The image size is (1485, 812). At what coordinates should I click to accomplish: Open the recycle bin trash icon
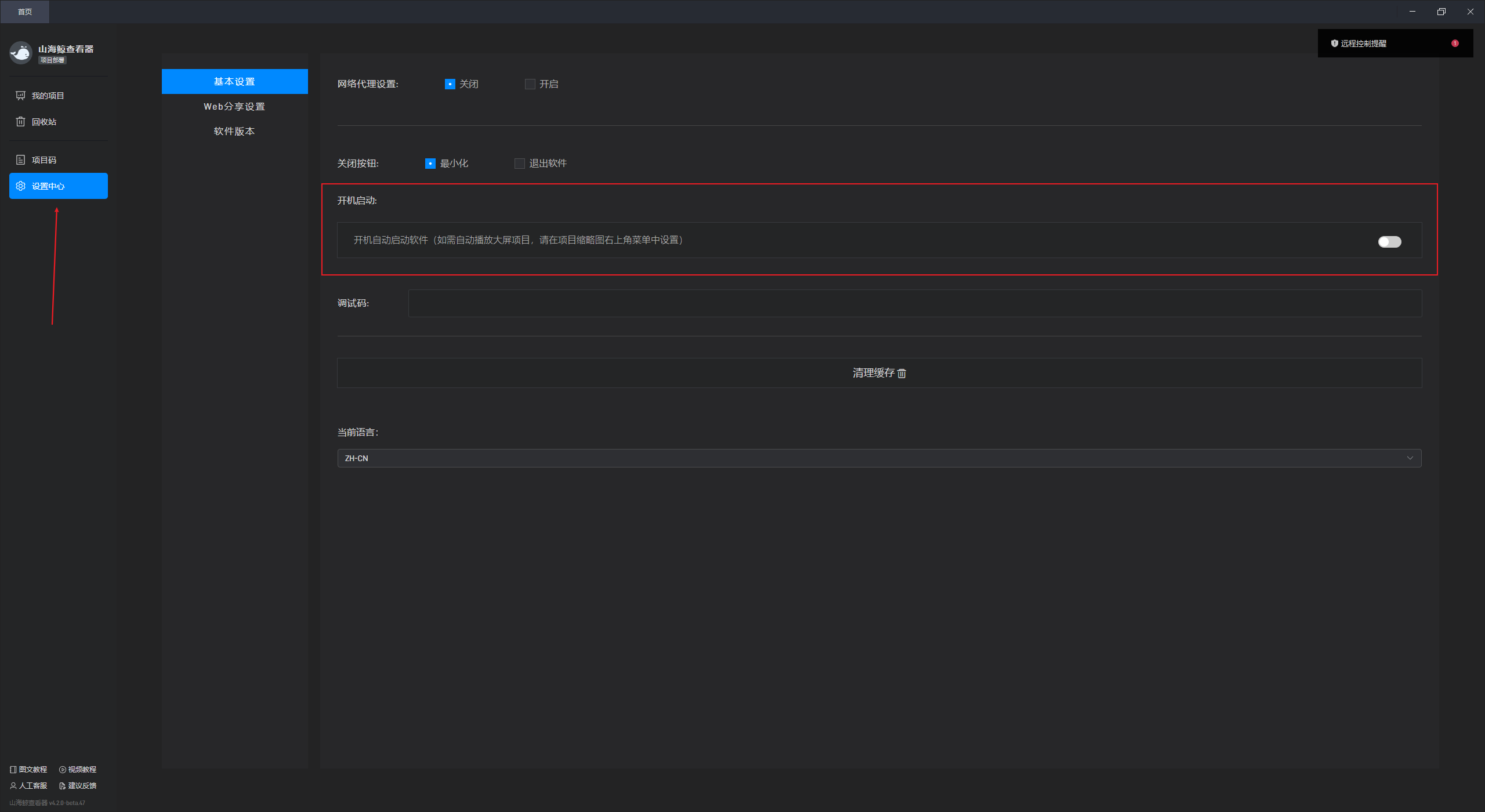tap(20, 122)
